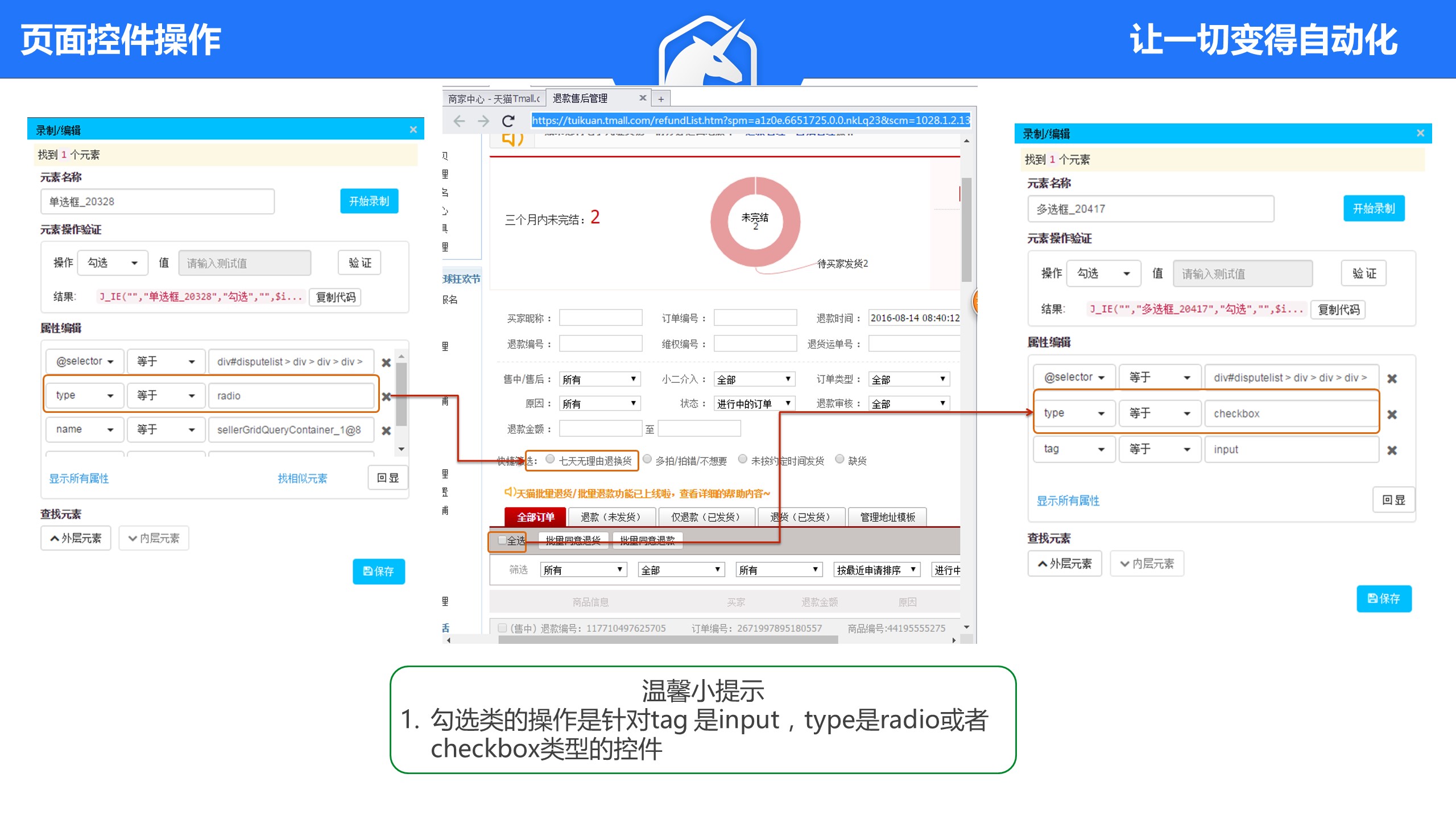Click the 买家昵称 input field
This screenshot has height=819, width=1456.
[600, 318]
